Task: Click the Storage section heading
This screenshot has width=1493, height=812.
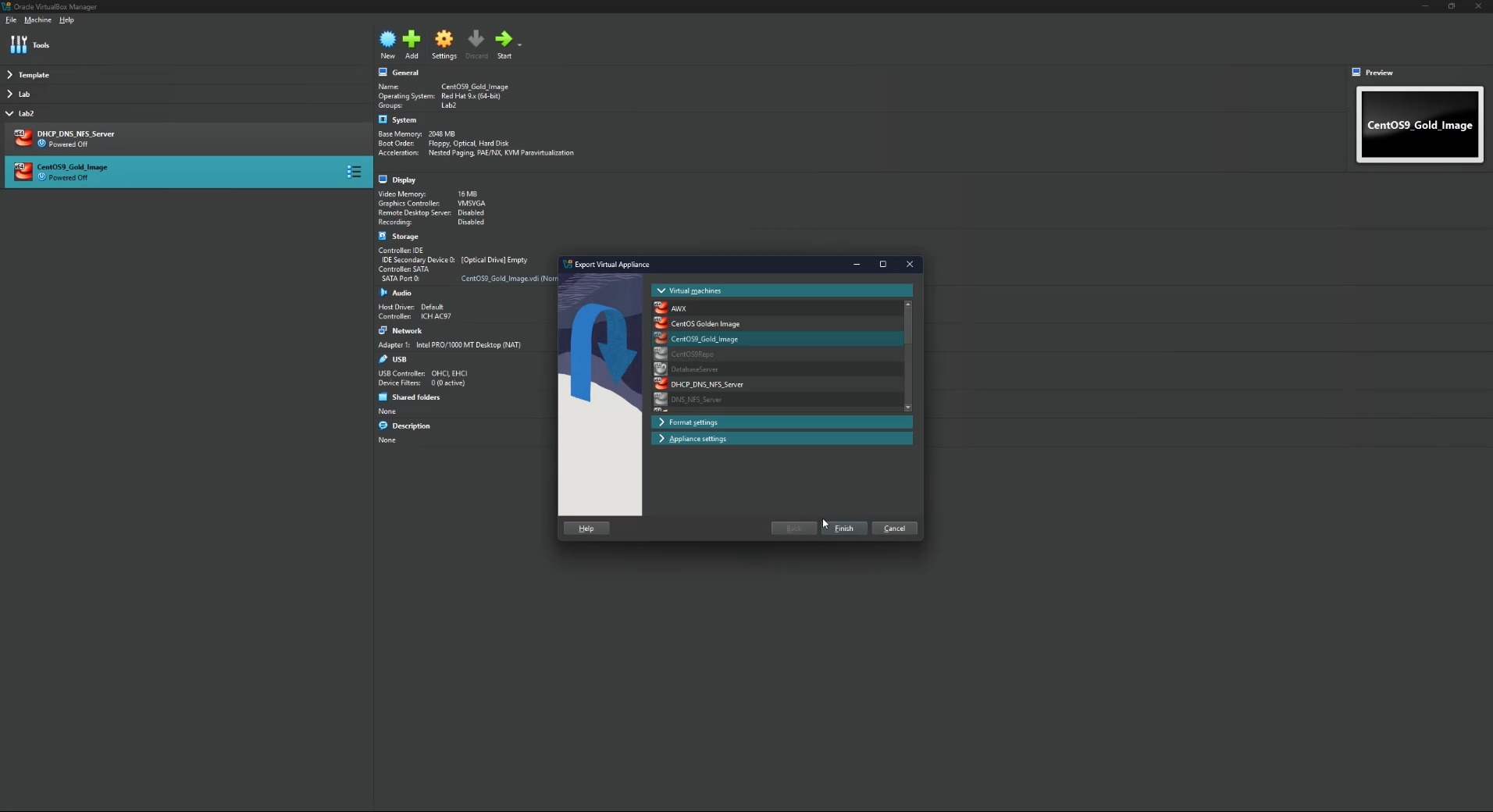Action: [x=405, y=237]
